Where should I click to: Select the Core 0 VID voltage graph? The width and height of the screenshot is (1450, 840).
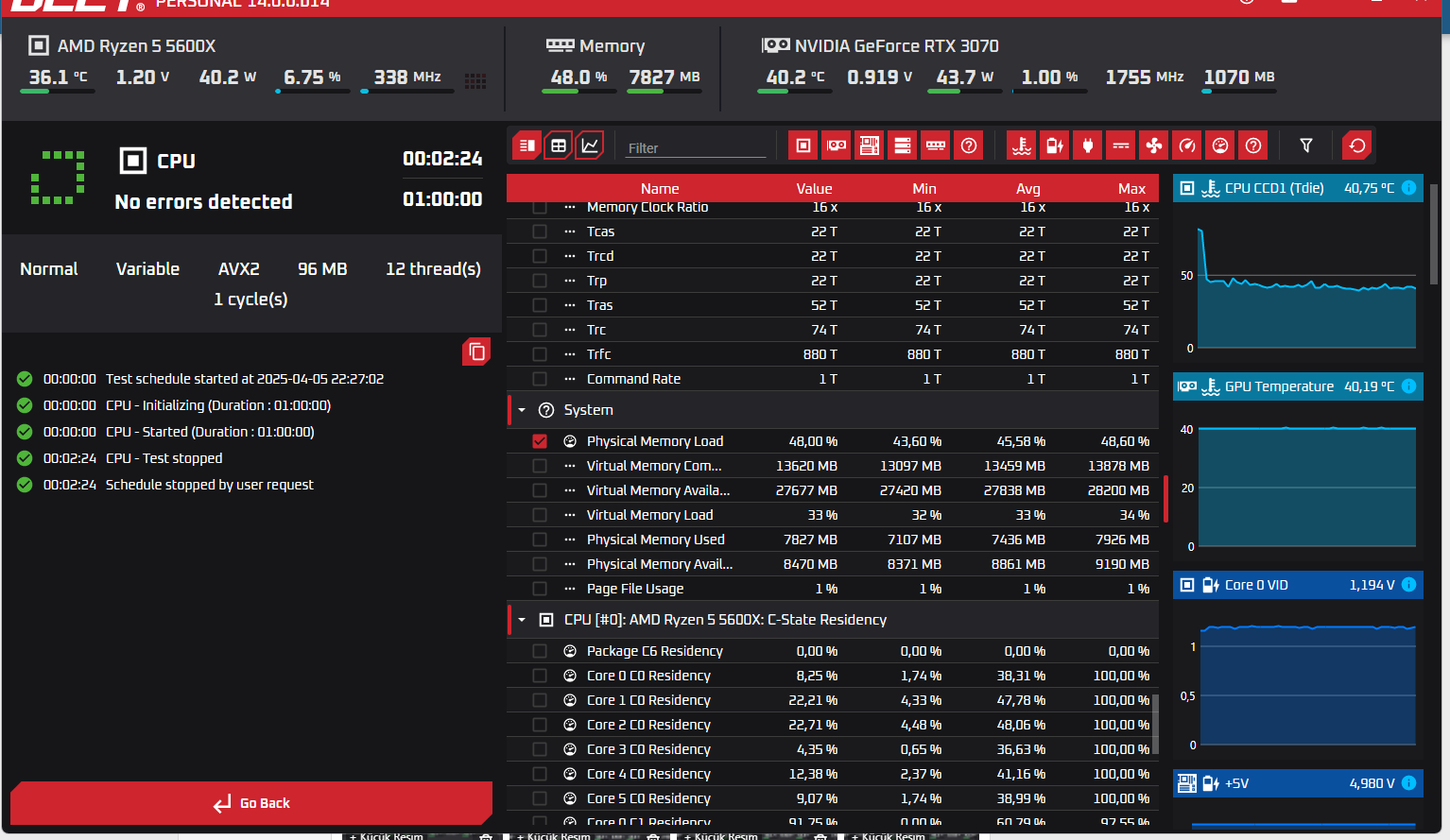click(x=1299, y=666)
